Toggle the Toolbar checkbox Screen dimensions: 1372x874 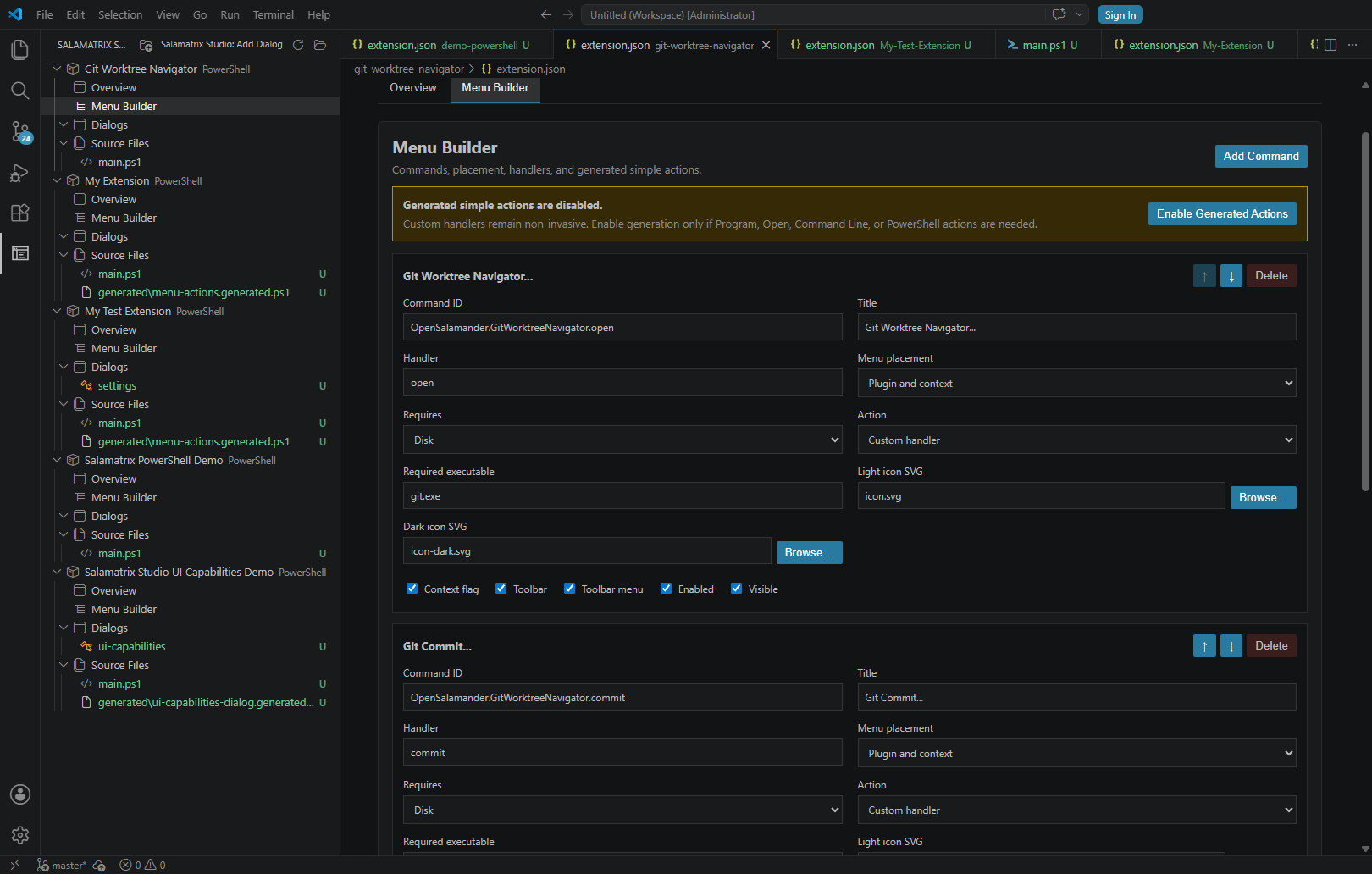coord(501,589)
